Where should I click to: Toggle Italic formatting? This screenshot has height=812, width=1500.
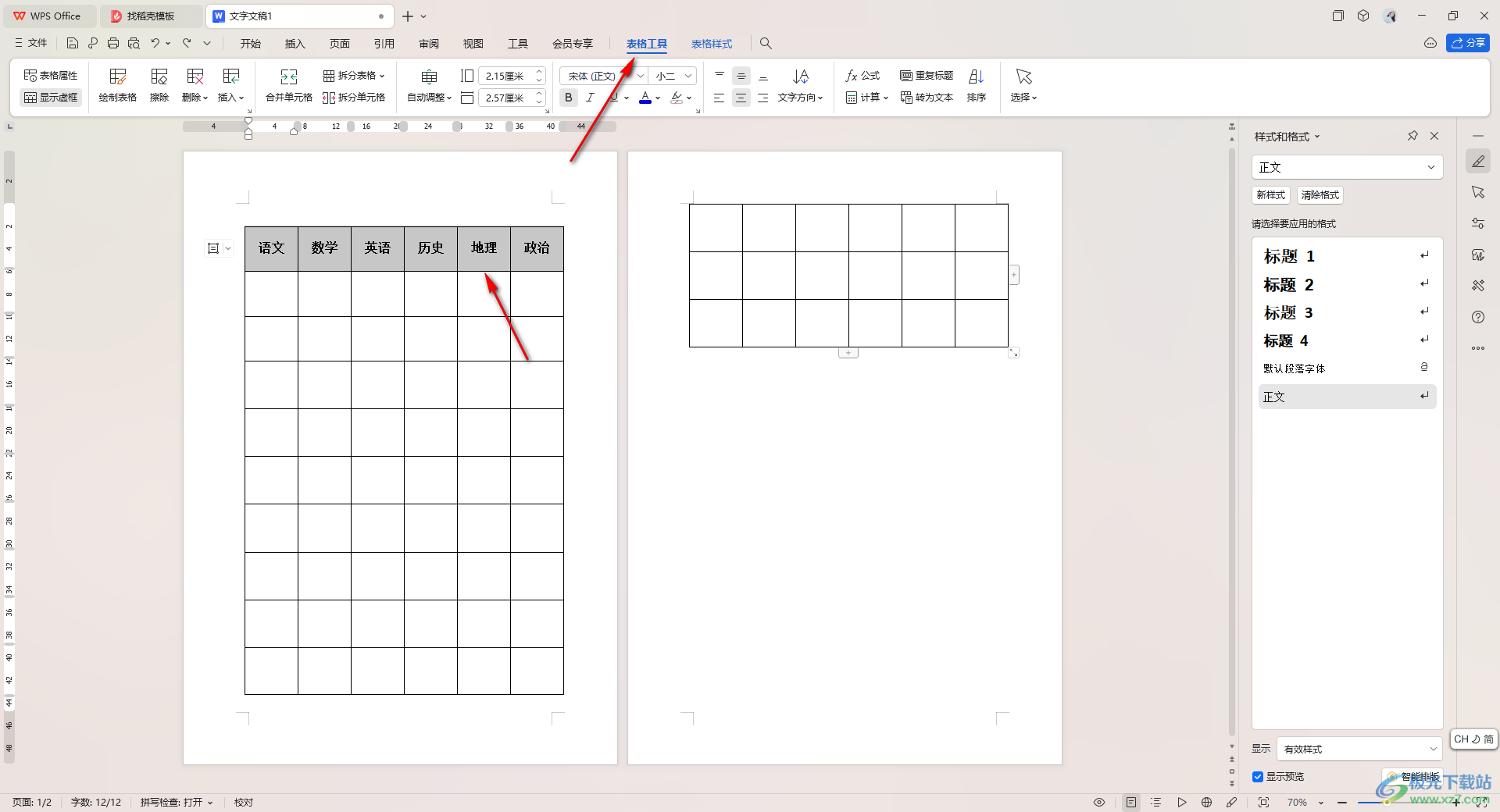591,98
